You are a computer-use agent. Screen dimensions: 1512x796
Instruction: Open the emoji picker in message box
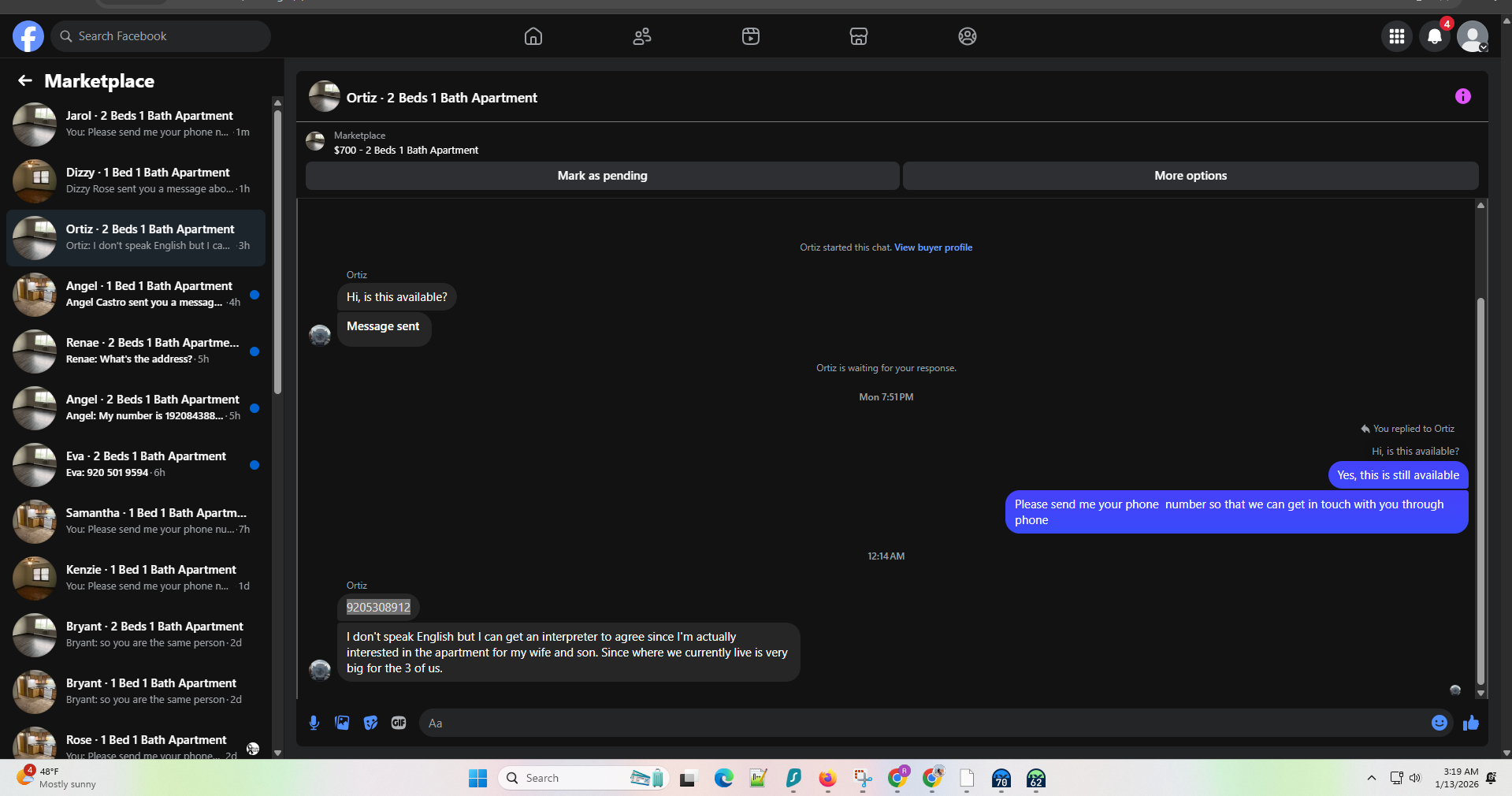click(1440, 723)
